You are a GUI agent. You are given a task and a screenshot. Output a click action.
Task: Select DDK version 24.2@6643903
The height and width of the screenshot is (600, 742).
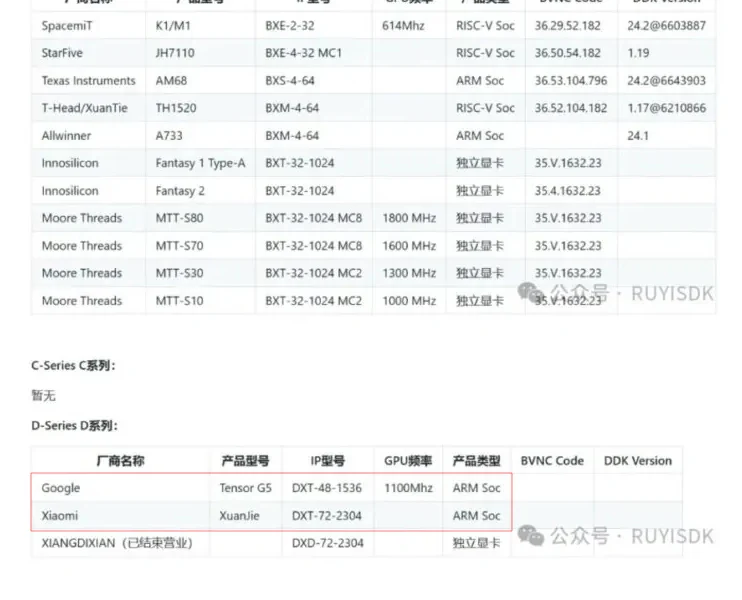(x=666, y=80)
